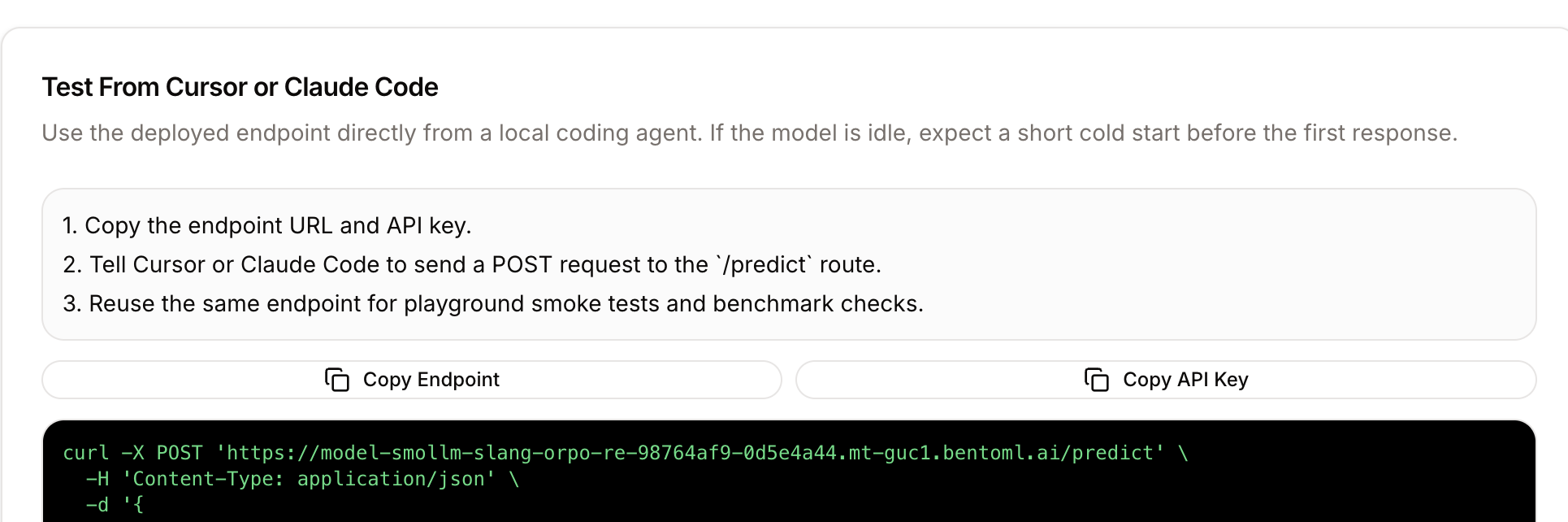Select step 1 about copying endpoint URL
Screen dimensions: 1568x522
[x=266, y=225]
